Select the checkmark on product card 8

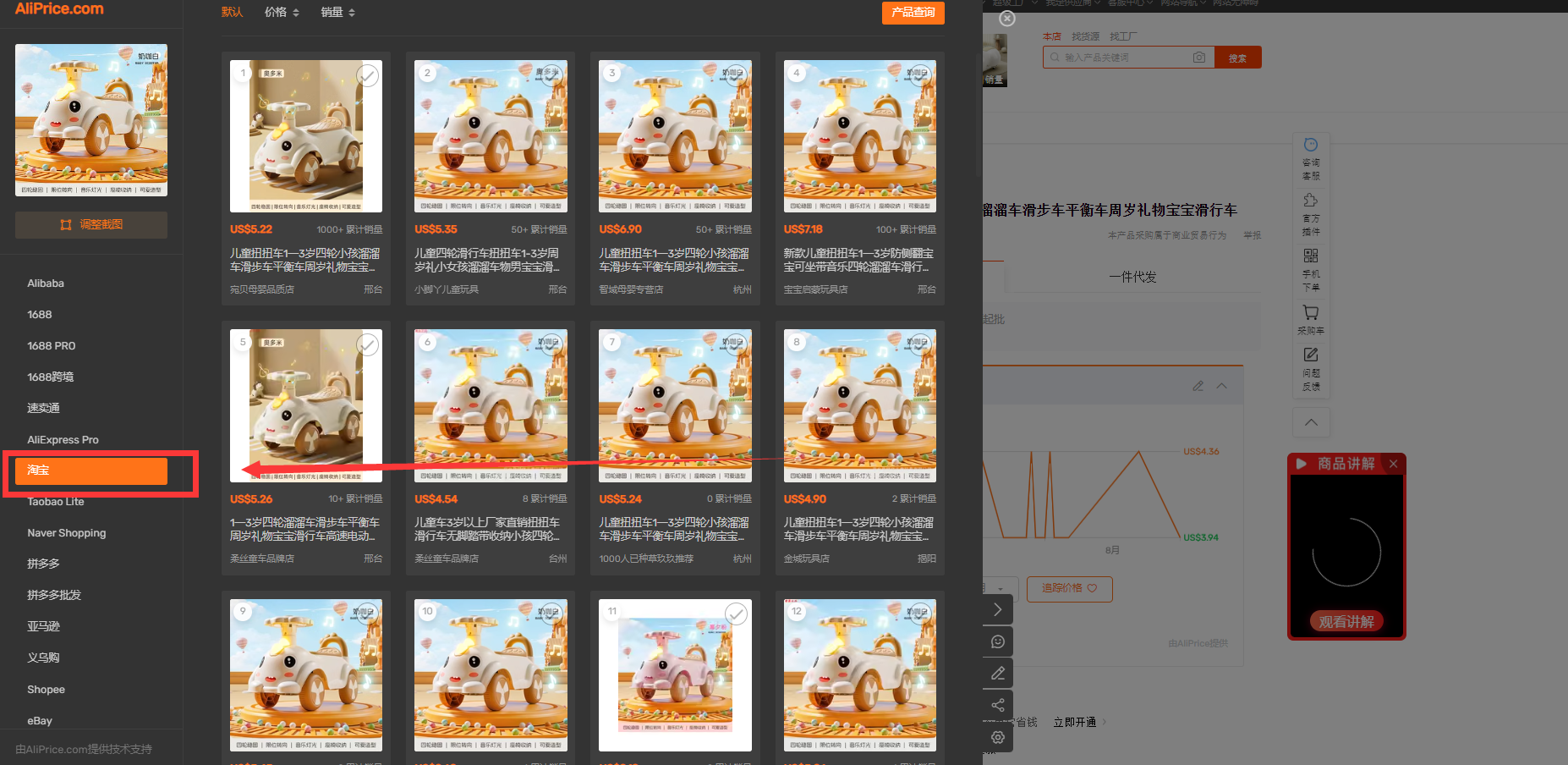pos(921,344)
